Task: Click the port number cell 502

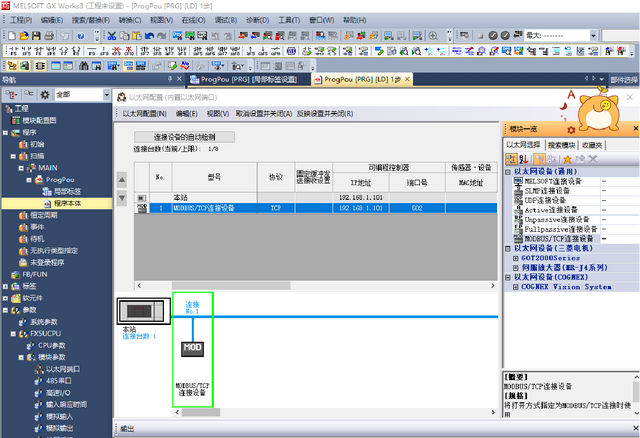Action: [x=417, y=208]
